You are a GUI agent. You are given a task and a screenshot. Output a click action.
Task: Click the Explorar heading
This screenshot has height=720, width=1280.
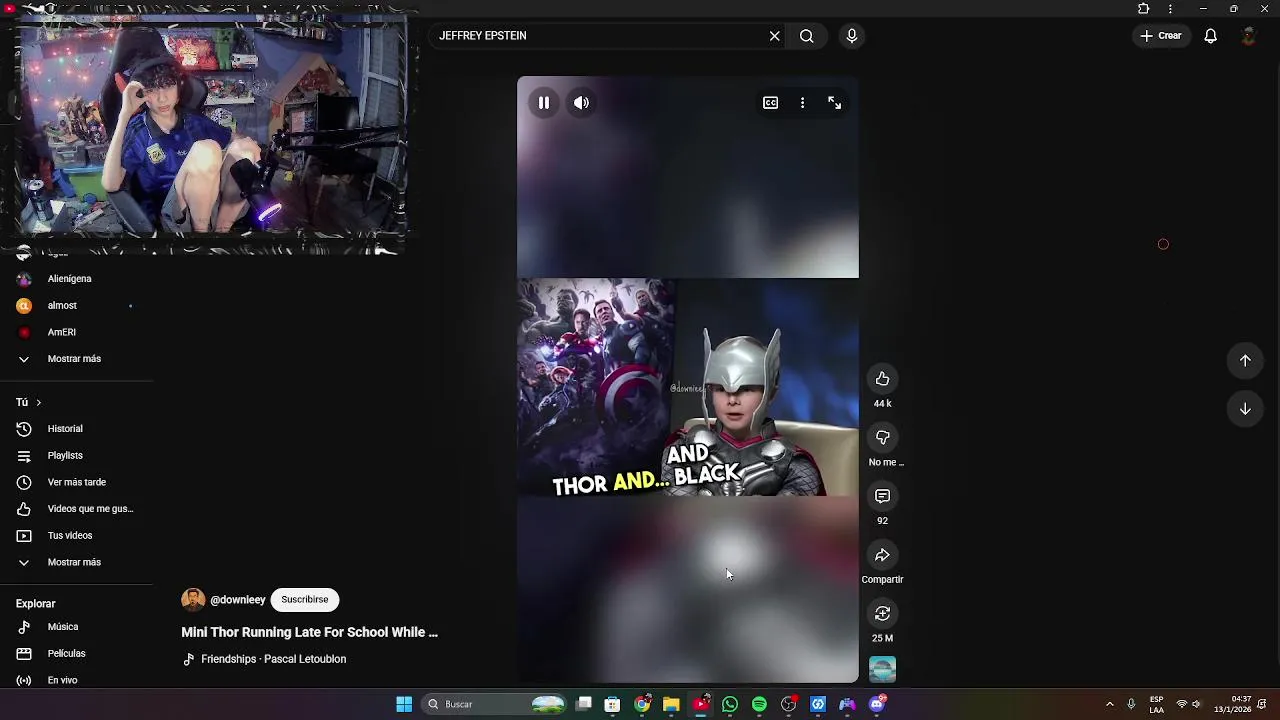click(x=36, y=604)
